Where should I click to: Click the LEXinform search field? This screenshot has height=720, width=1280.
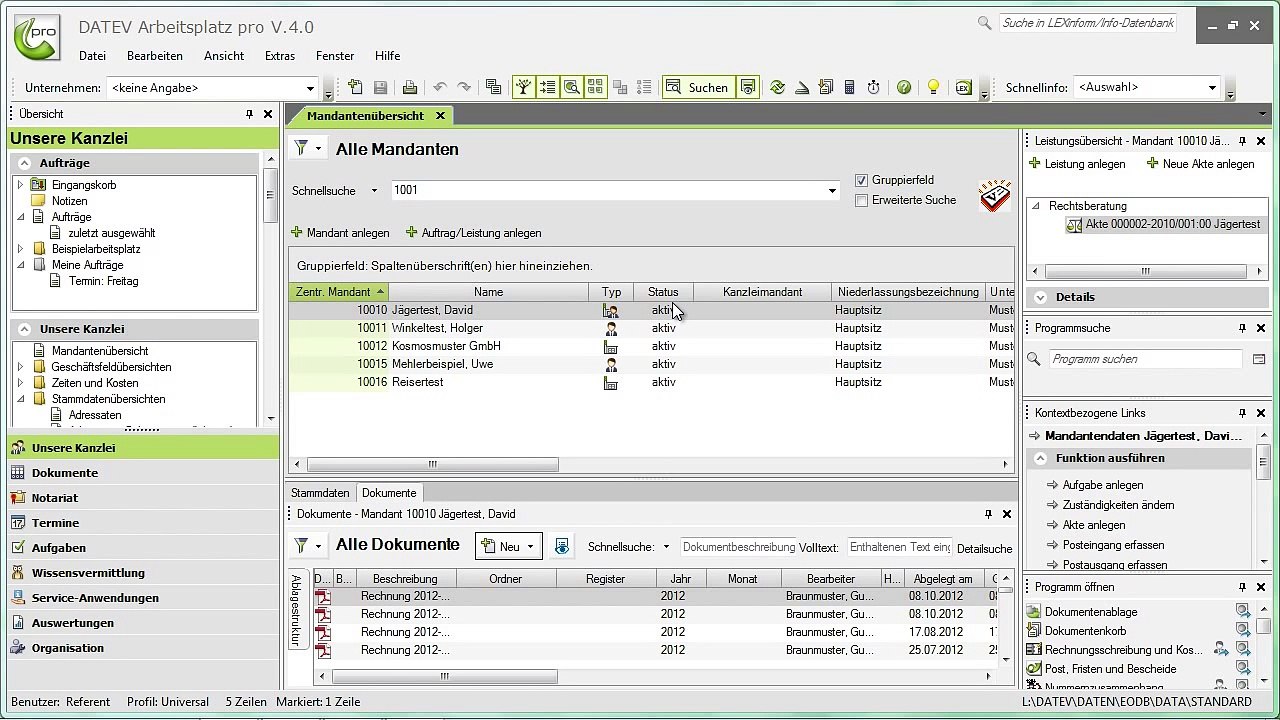(x=1087, y=23)
